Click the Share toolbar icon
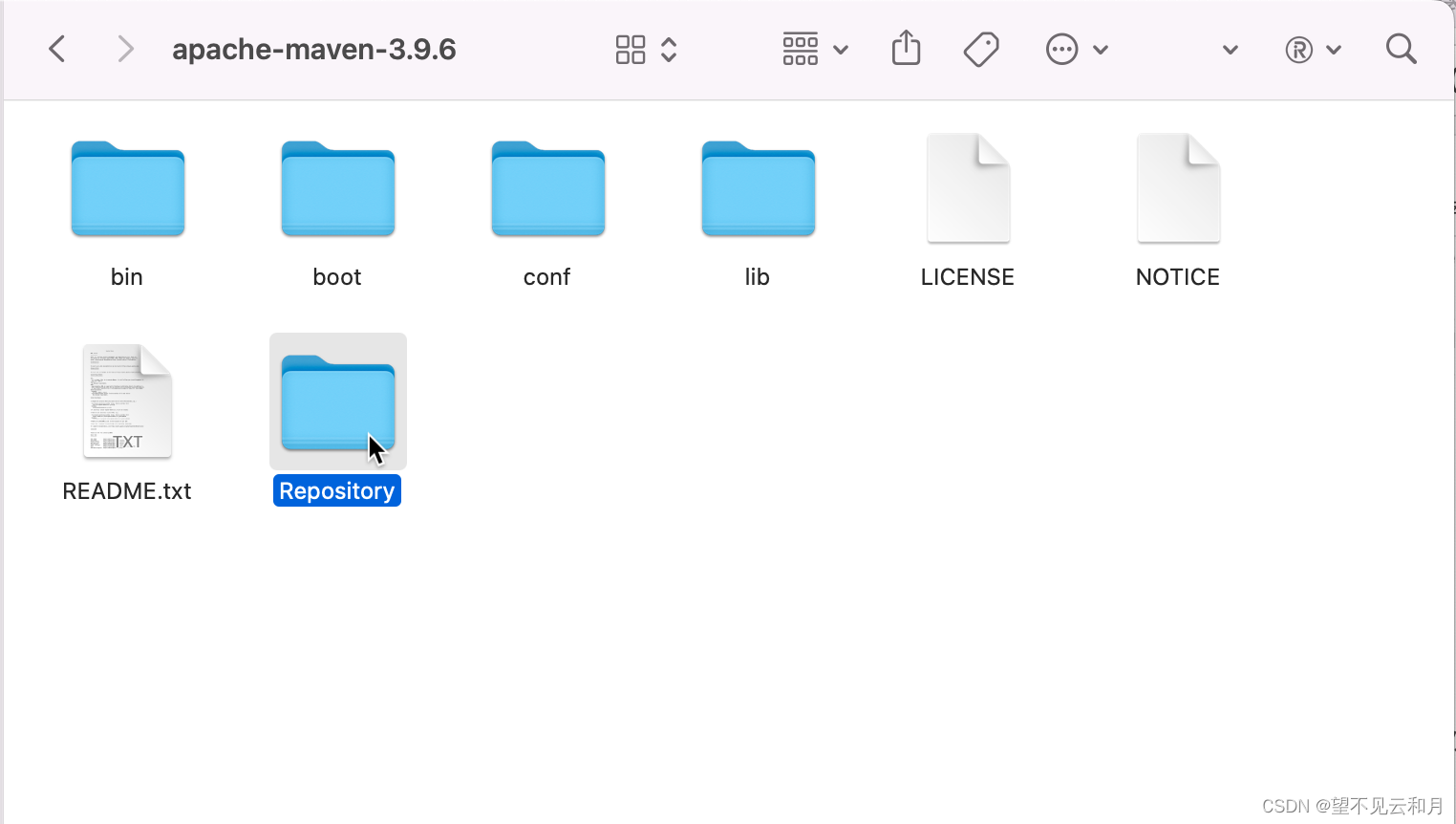The image size is (1456, 824). click(906, 48)
